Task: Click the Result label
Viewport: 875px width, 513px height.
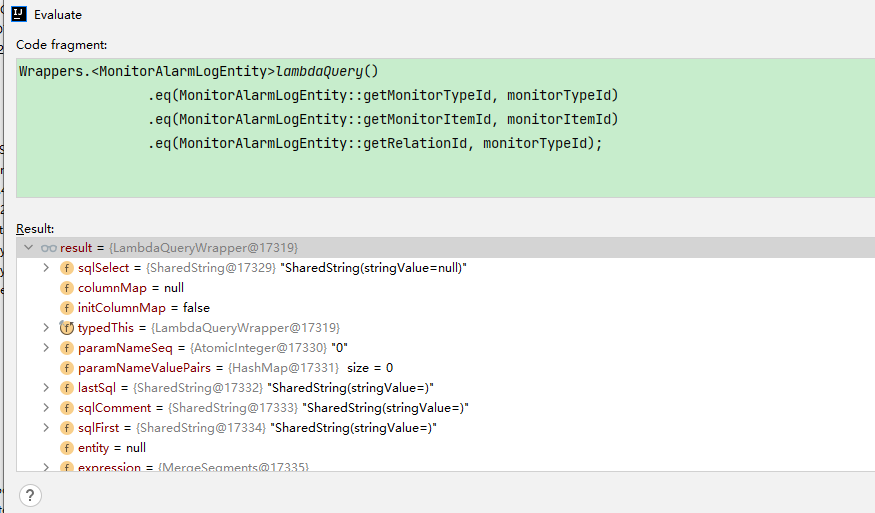Action: tap(35, 229)
